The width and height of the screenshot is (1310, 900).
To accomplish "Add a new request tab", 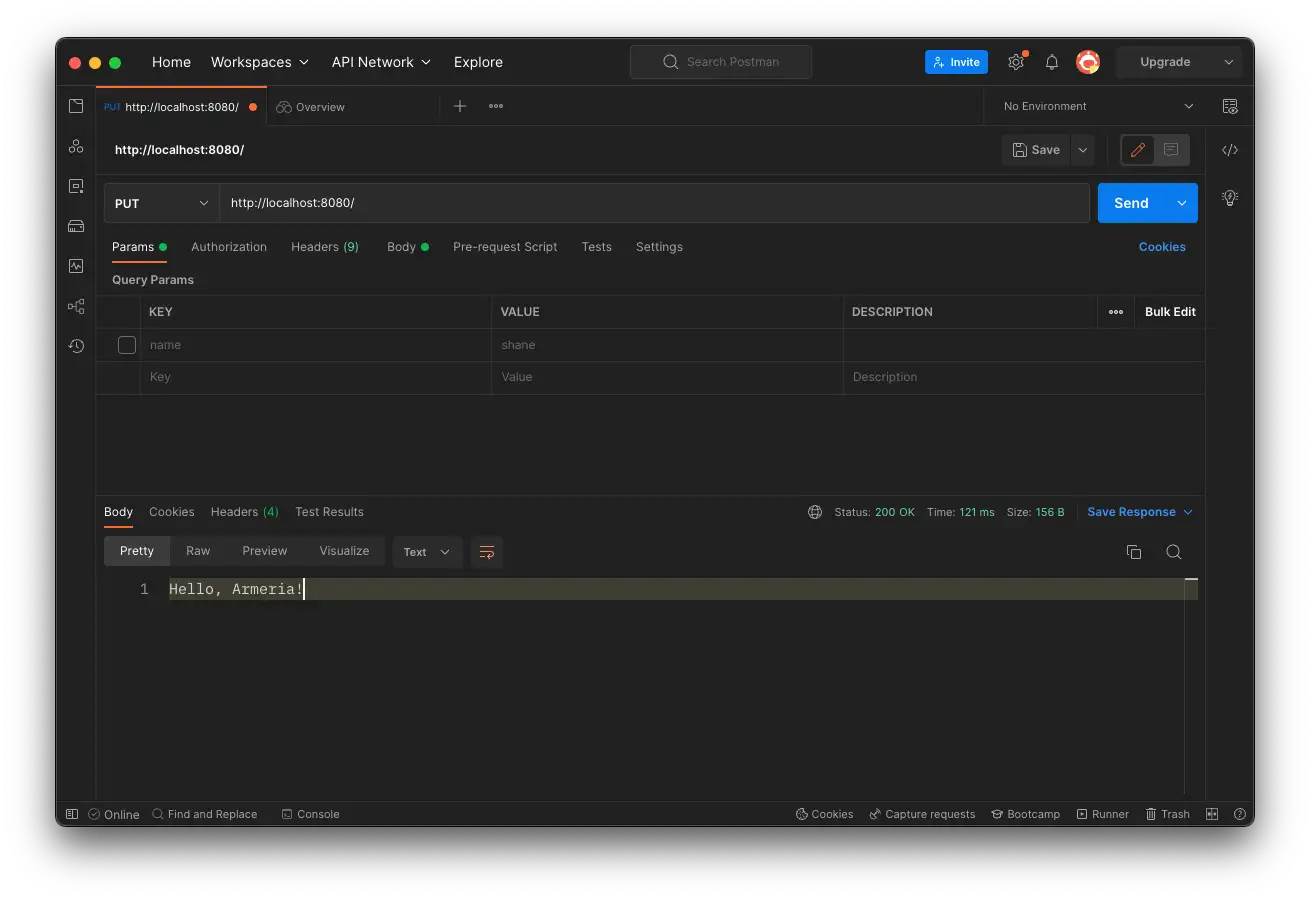I will click(460, 106).
